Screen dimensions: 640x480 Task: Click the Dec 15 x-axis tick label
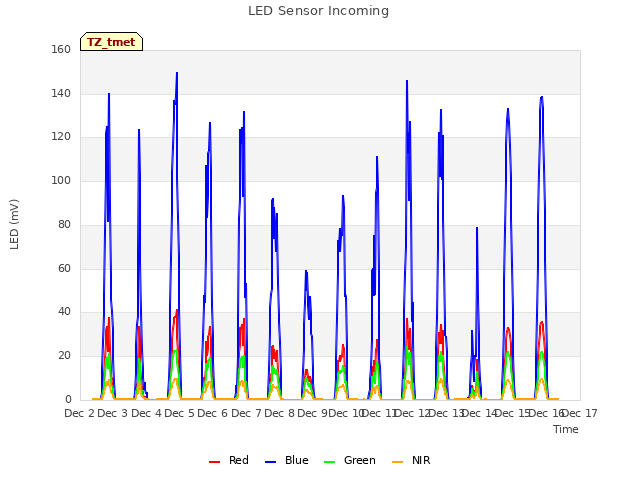click(513, 413)
